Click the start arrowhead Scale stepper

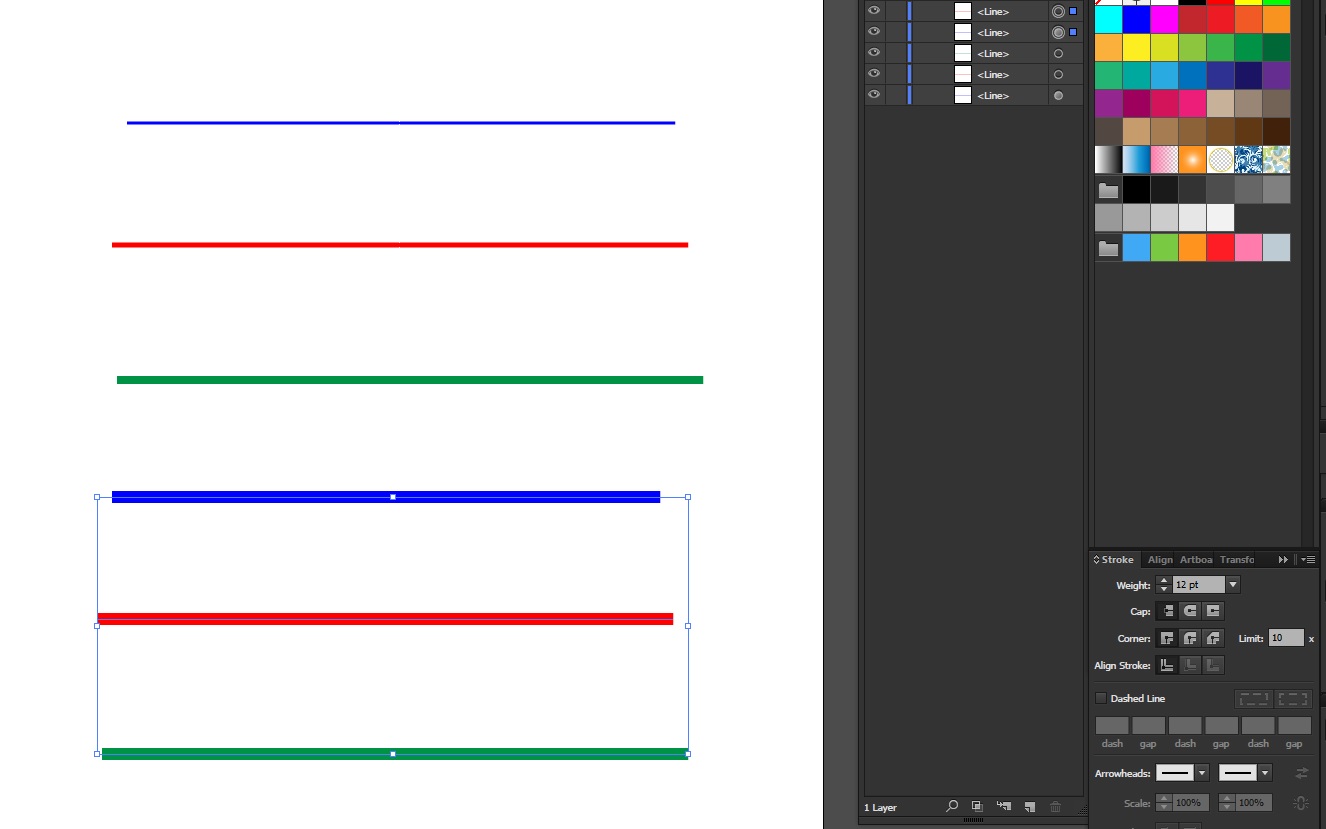pyautogui.click(x=1163, y=802)
